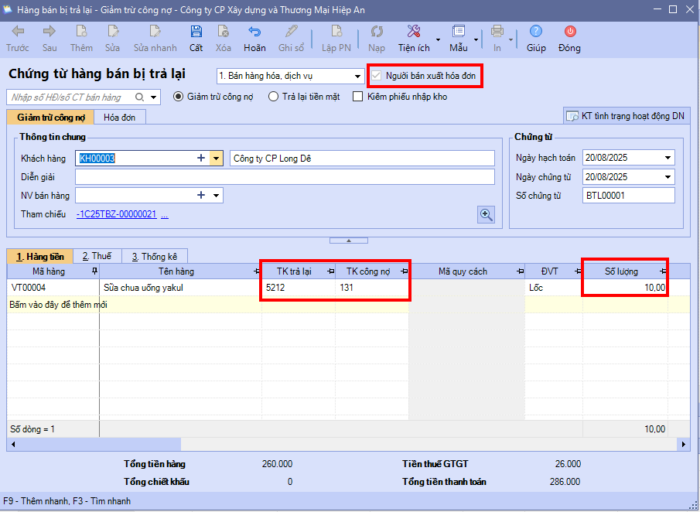Expand the NV bán hàng dropdown
The image size is (700, 512).
[x=216, y=195]
